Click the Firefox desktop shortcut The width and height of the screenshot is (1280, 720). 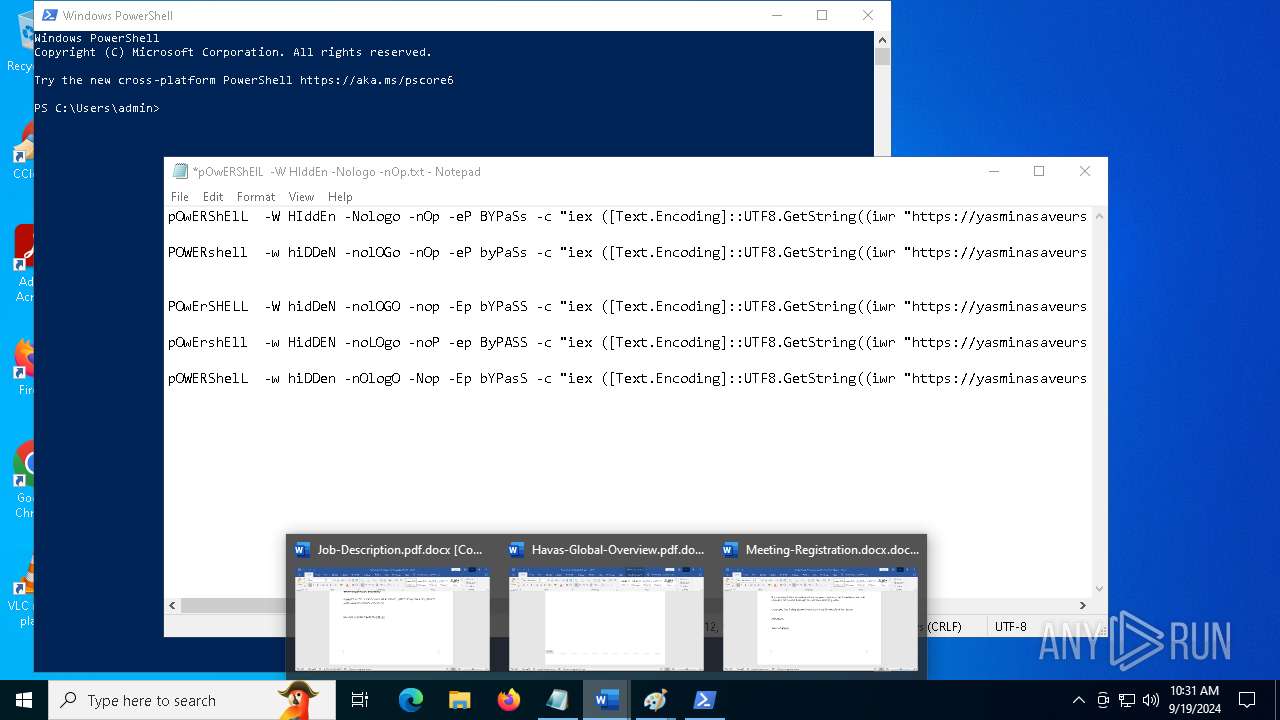24,367
